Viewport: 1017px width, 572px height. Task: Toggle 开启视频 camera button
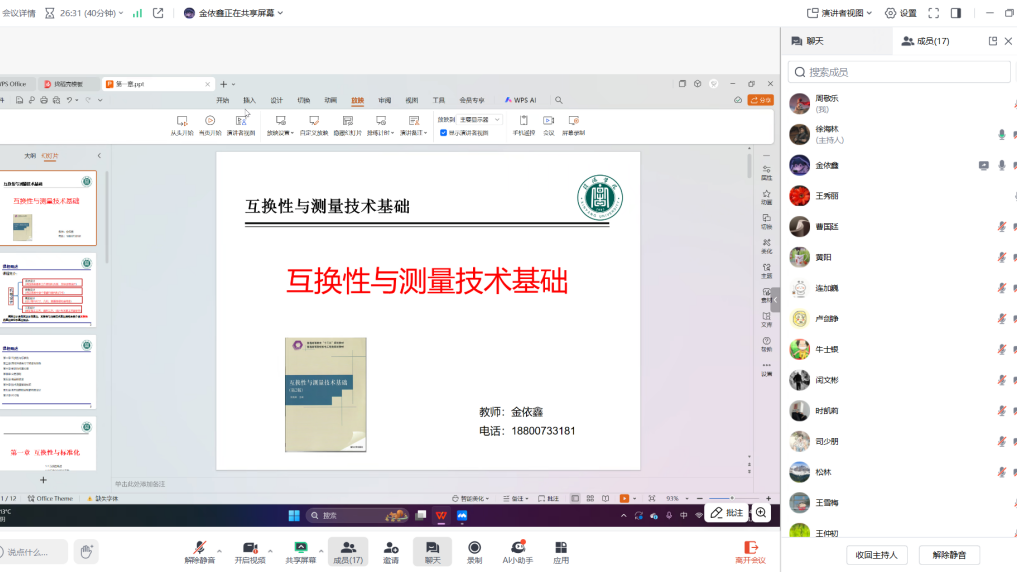[x=250, y=548]
